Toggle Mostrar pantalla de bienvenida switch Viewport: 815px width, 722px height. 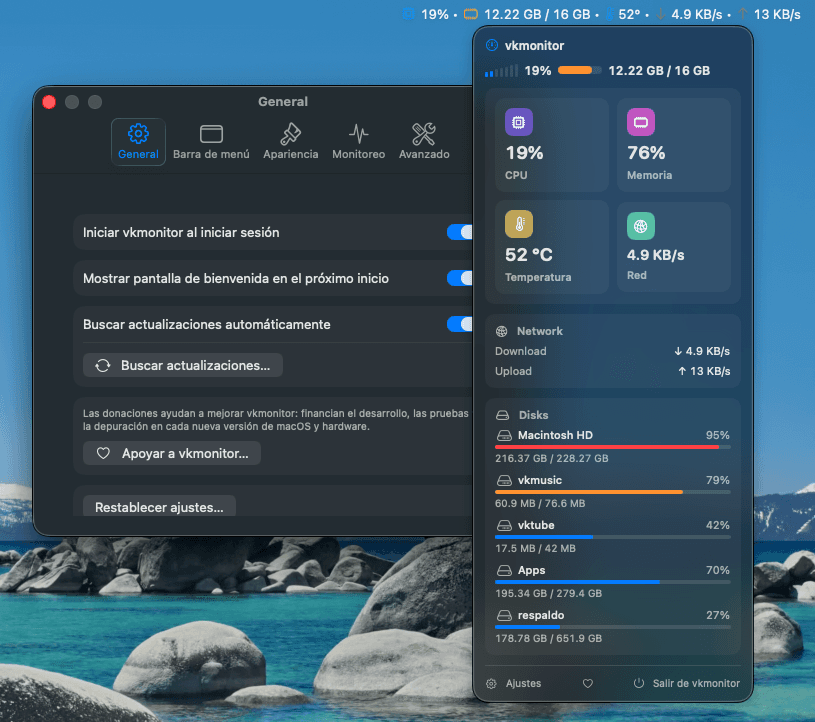pyautogui.click(x=459, y=278)
